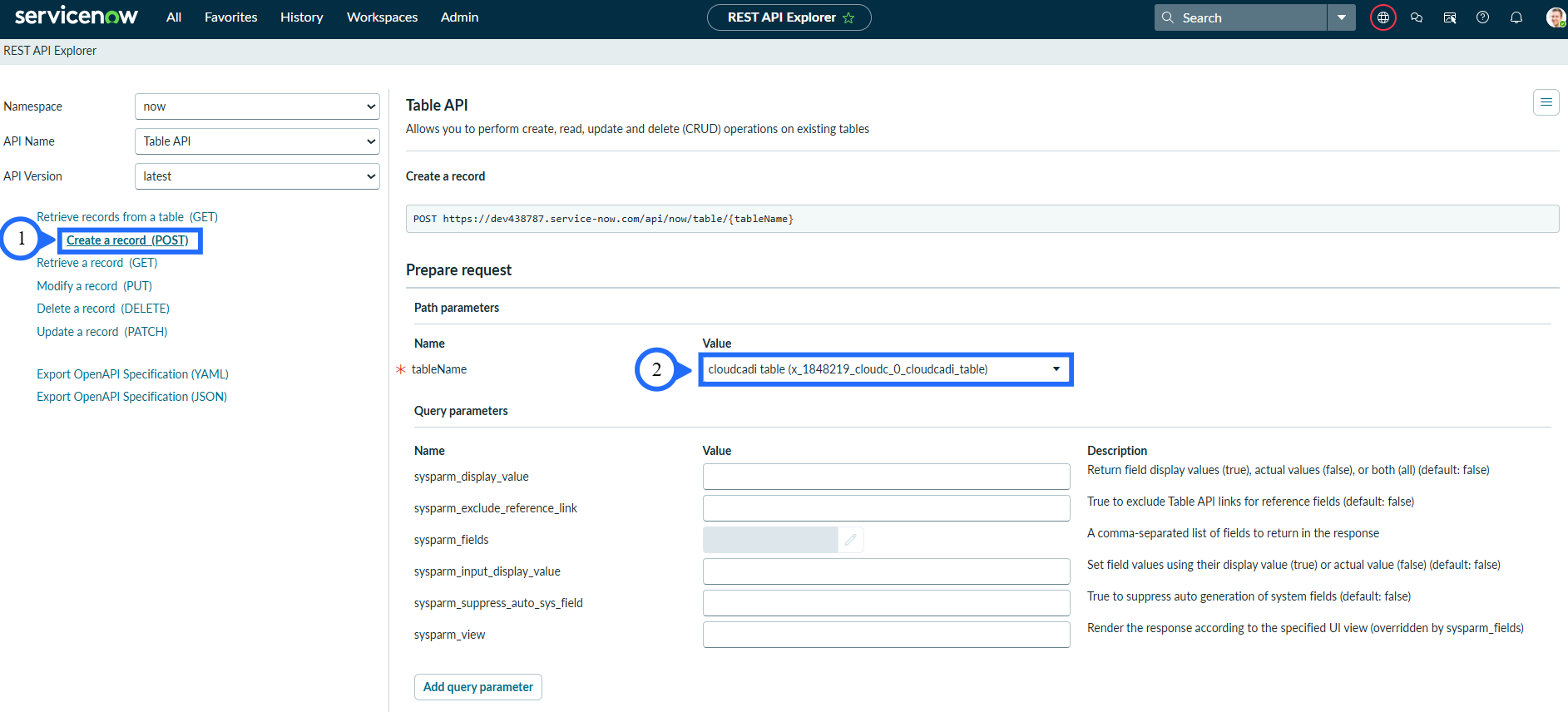
Task: Click the sysparm_view label
Action: point(449,635)
